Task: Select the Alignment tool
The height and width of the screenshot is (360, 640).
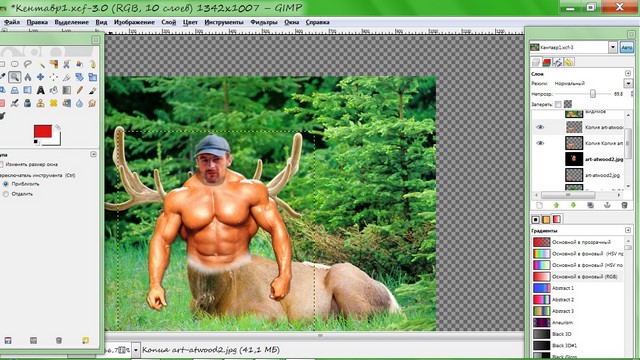Action: click(x=53, y=77)
